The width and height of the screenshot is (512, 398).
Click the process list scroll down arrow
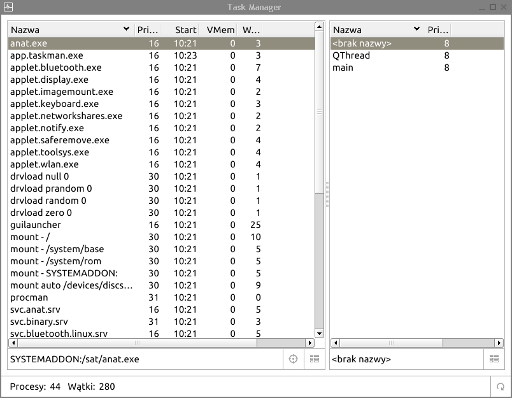pos(319,333)
